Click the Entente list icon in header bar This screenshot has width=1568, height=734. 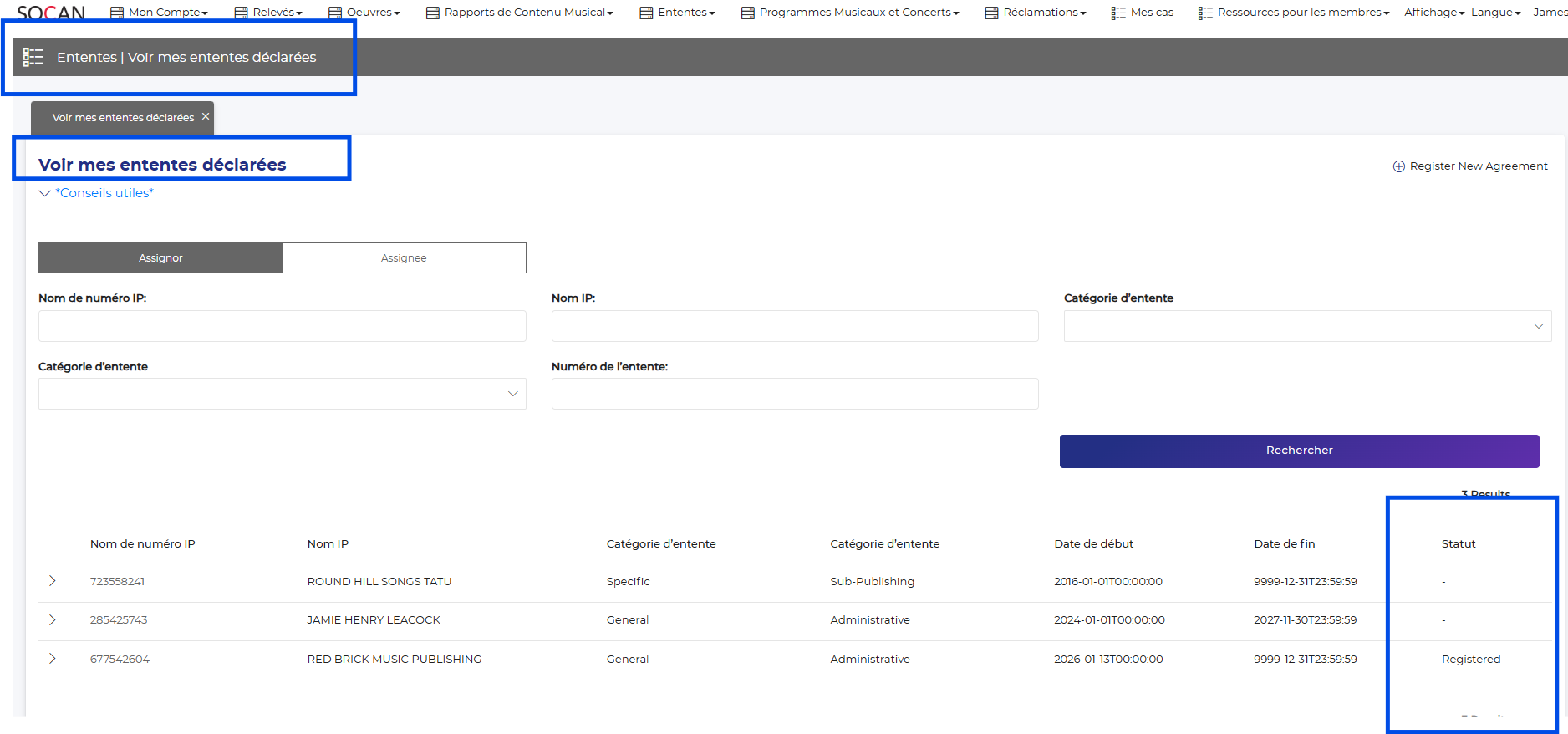[33, 57]
